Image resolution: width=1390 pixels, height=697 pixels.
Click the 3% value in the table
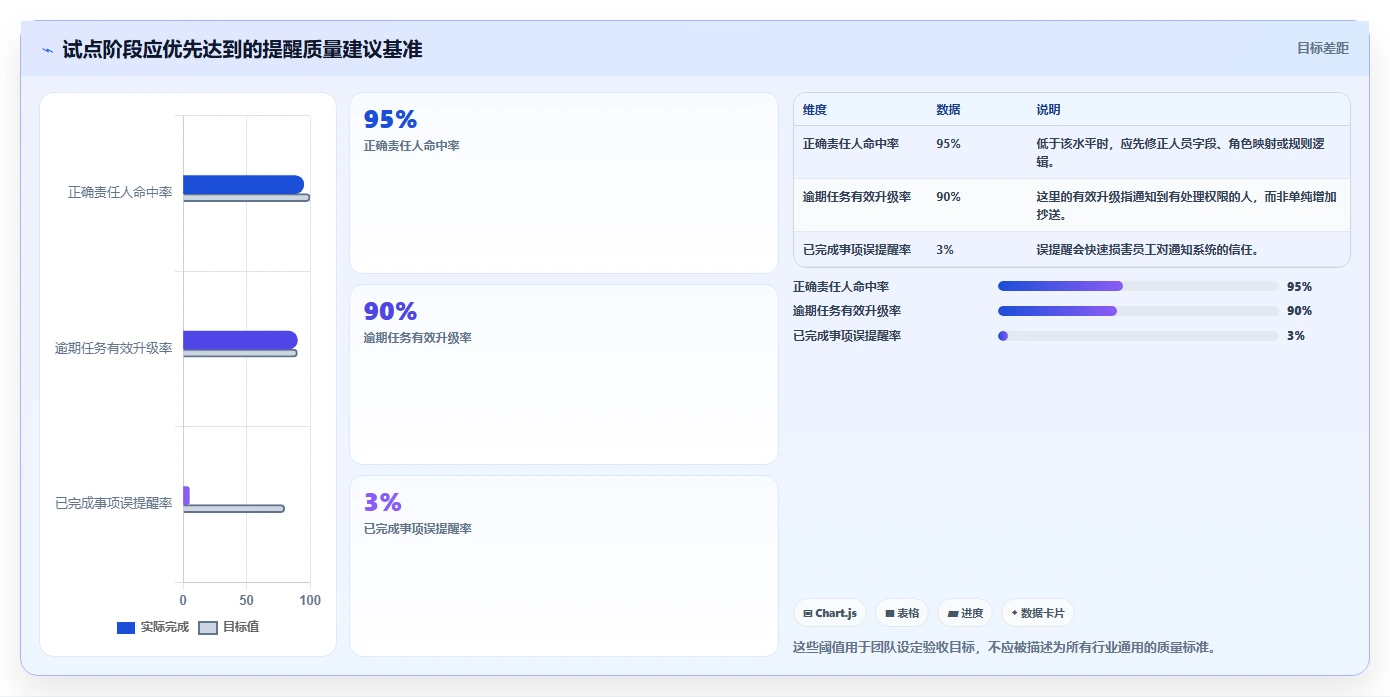945,250
